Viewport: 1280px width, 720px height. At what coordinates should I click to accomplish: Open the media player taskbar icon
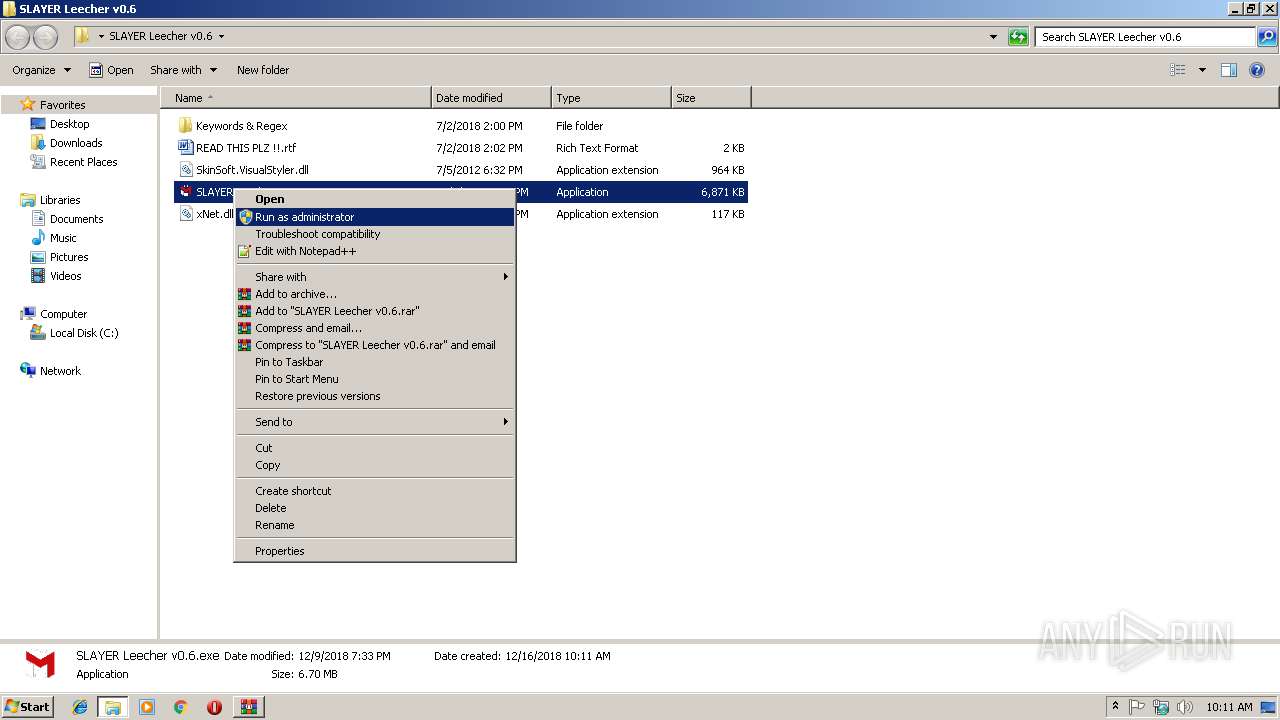(x=147, y=707)
